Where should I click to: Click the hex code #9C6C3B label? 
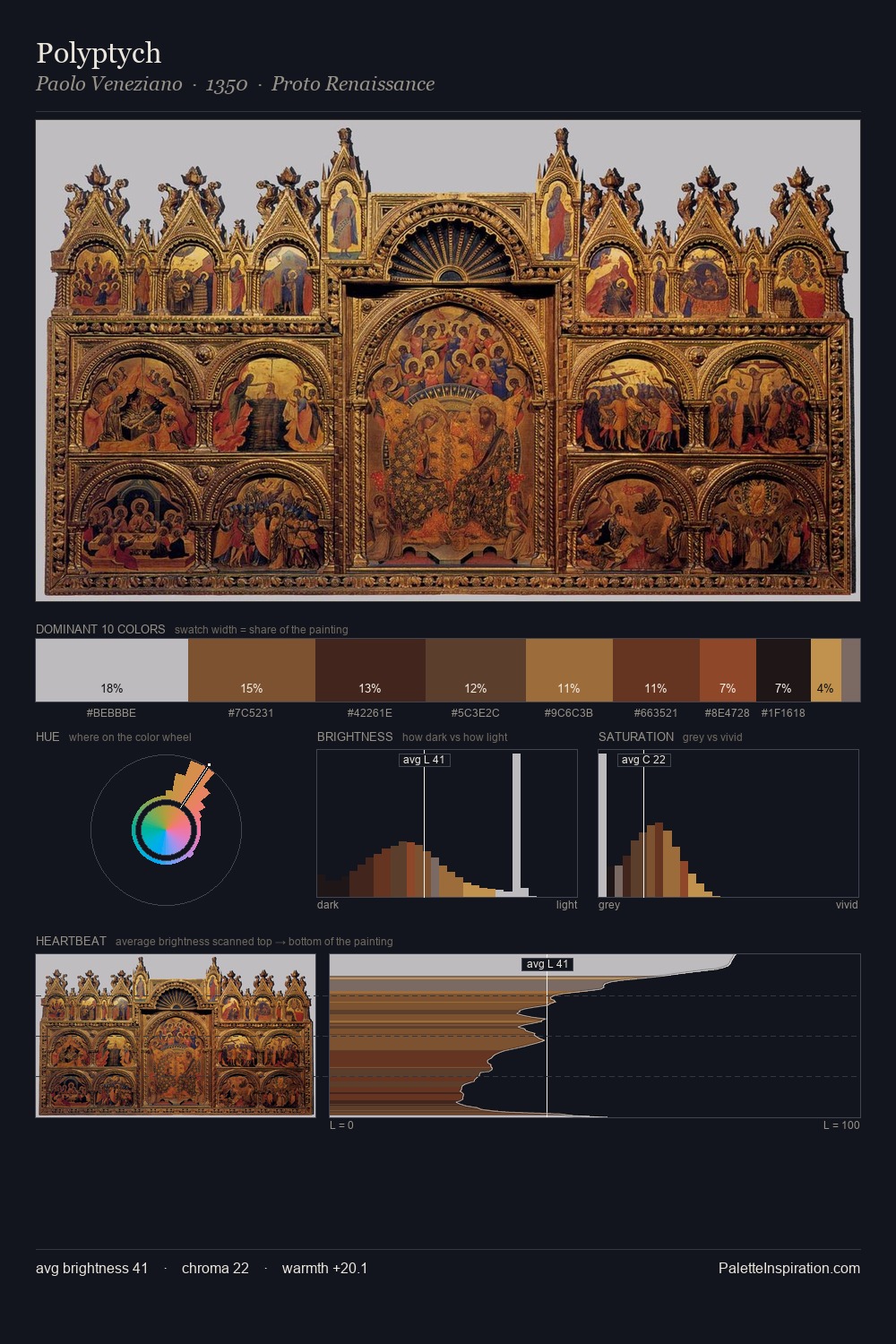[569, 713]
